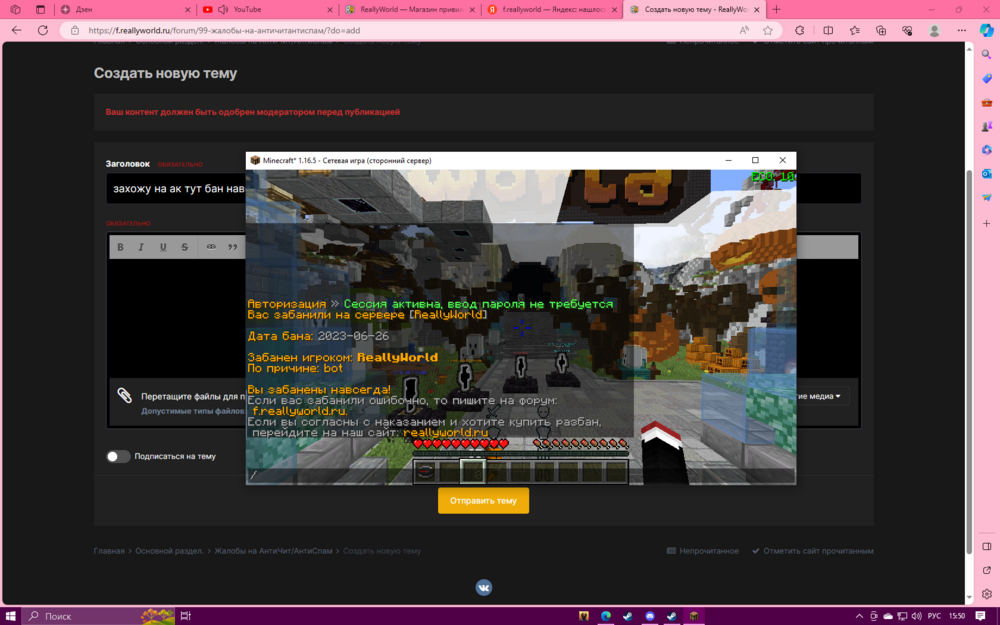Open the Windows notification center
The width and height of the screenshot is (1000, 625).
(x=980, y=616)
